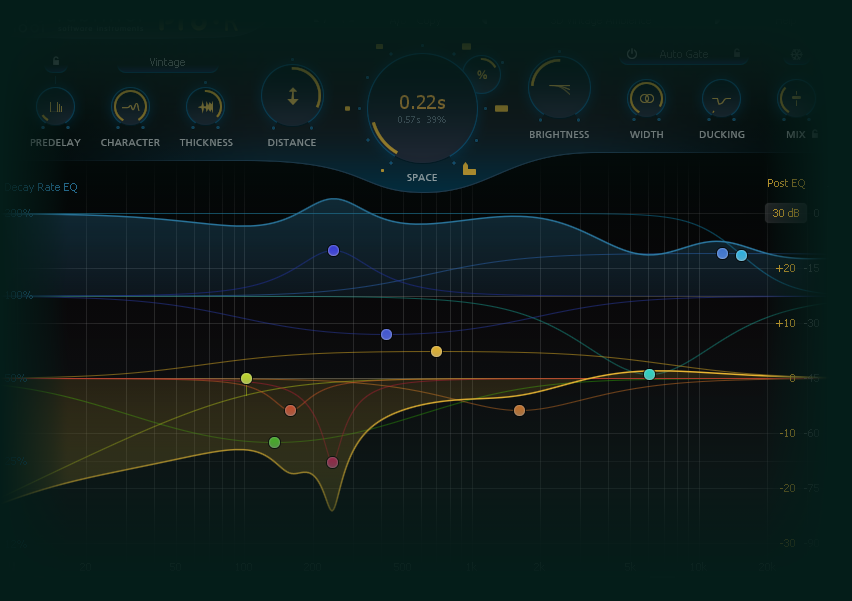Click the Ducking knob
The height and width of the screenshot is (601, 852).
click(x=721, y=100)
